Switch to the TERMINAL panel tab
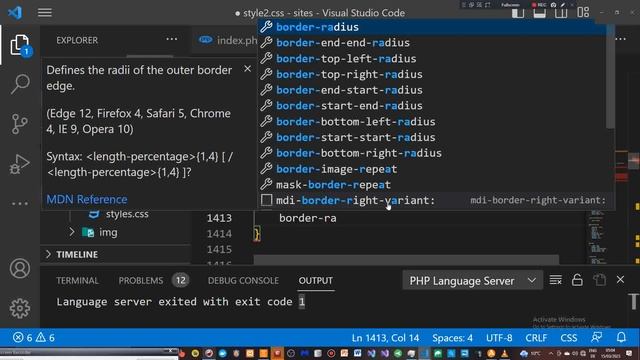Screen dimensions: 640x360 tap(77, 280)
